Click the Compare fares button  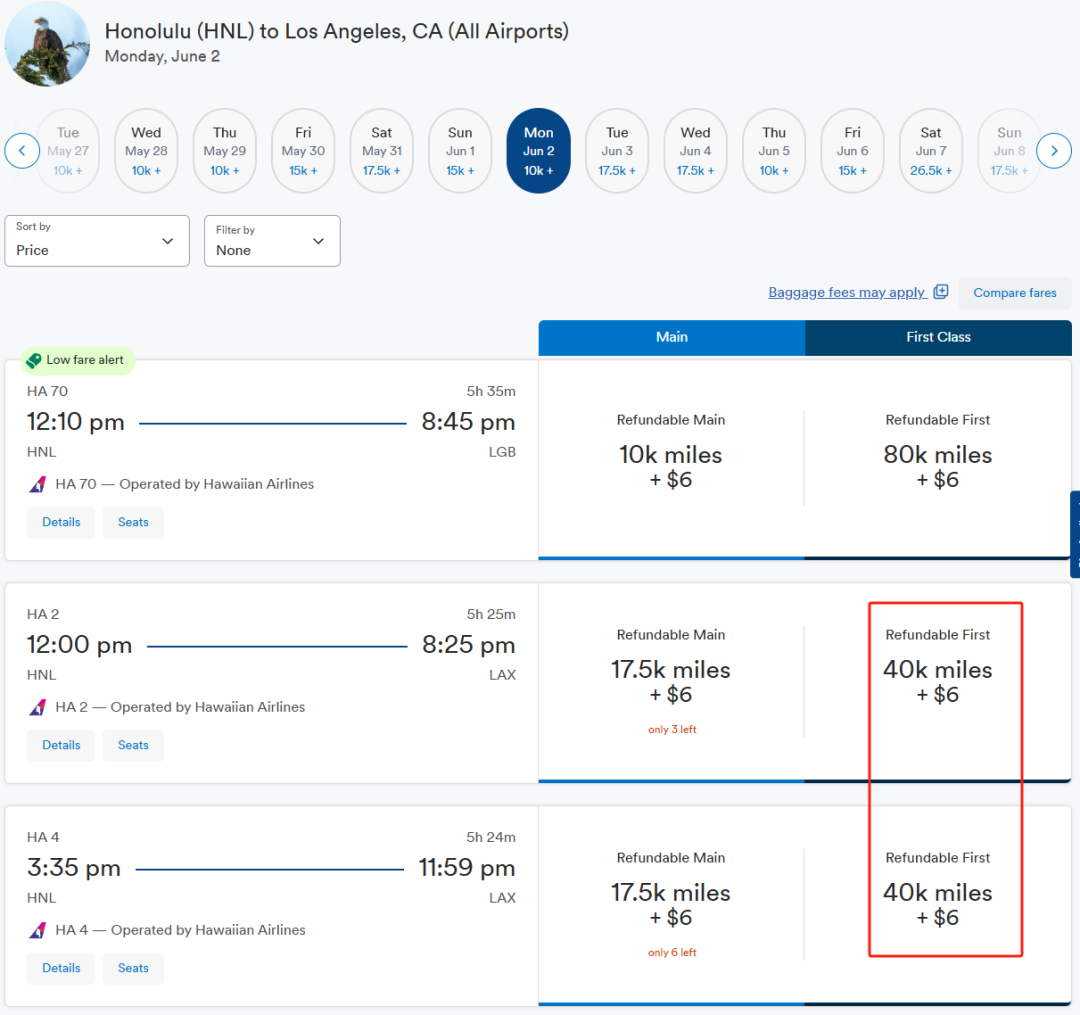1014,293
